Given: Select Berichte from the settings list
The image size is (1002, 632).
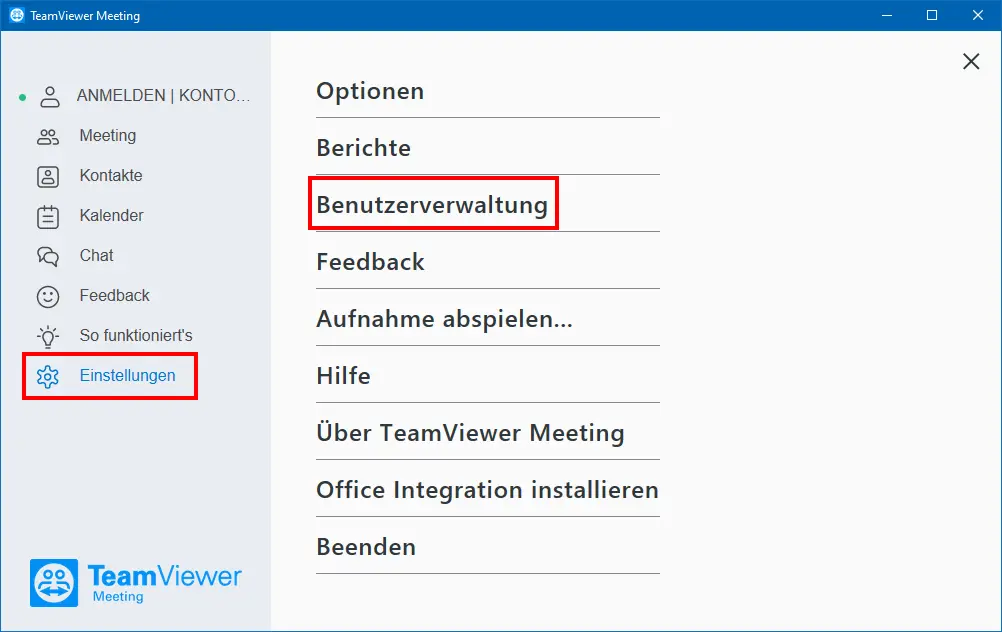Looking at the screenshot, I should click(x=488, y=148).
